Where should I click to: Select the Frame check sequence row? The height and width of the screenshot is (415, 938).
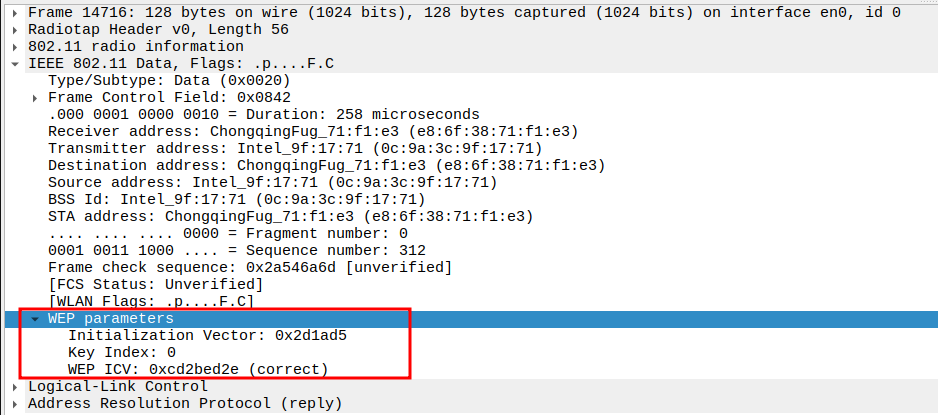coord(250,268)
